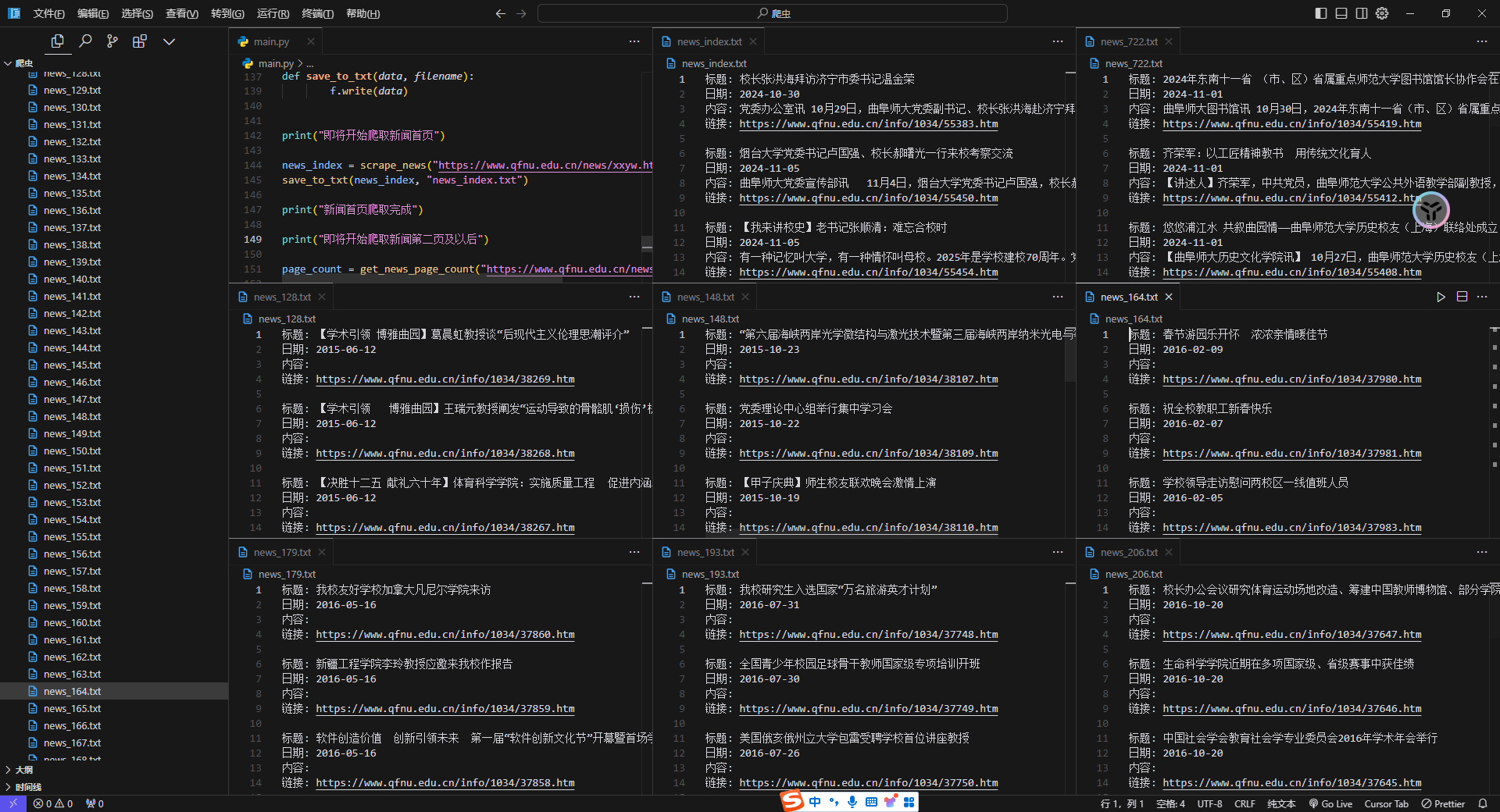Open the link ending 38269.htm in news_128.txt
Screen dimensions: 1500x812
click(x=445, y=379)
